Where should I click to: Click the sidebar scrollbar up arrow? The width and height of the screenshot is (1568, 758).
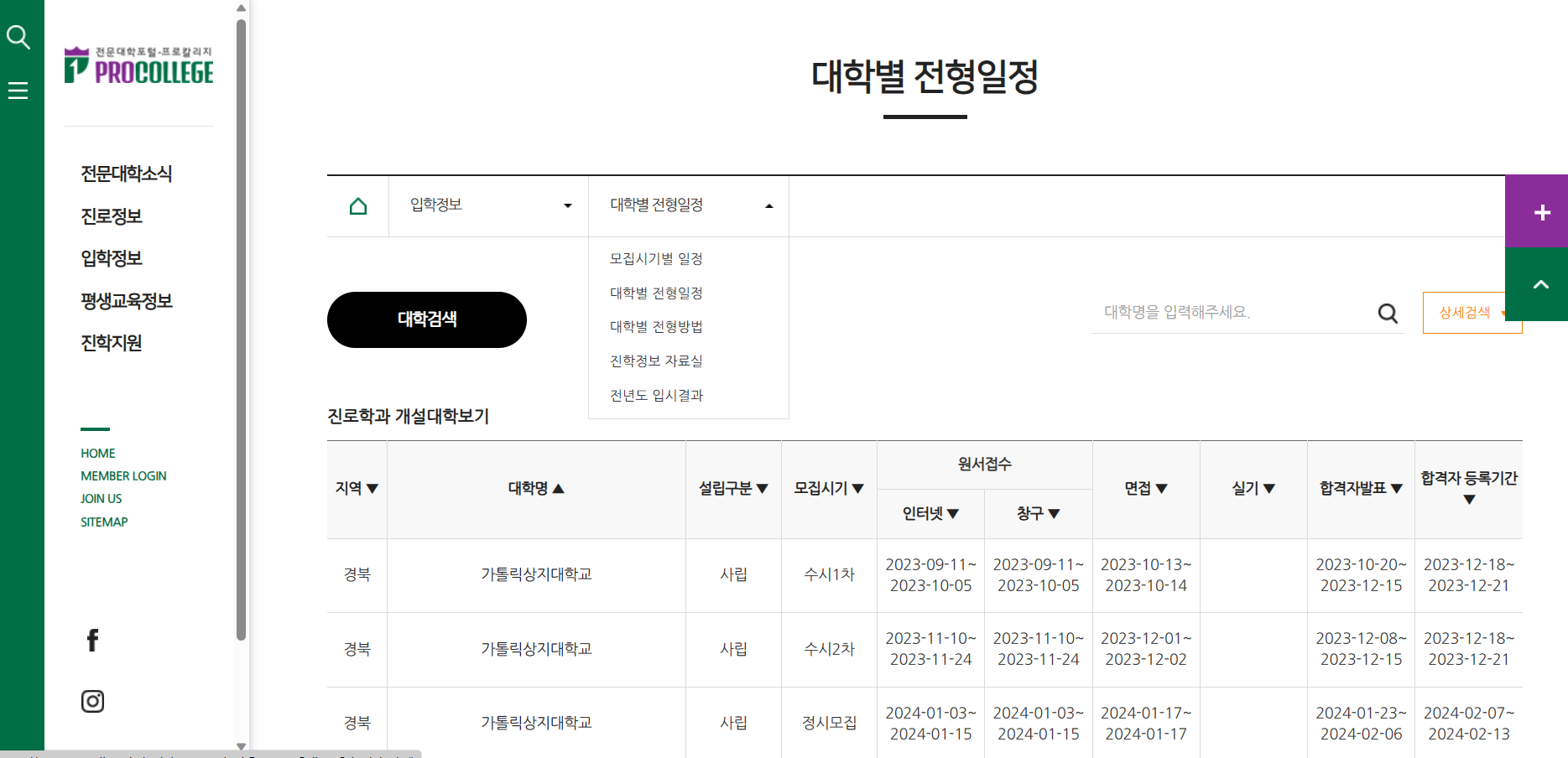[x=241, y=8]
